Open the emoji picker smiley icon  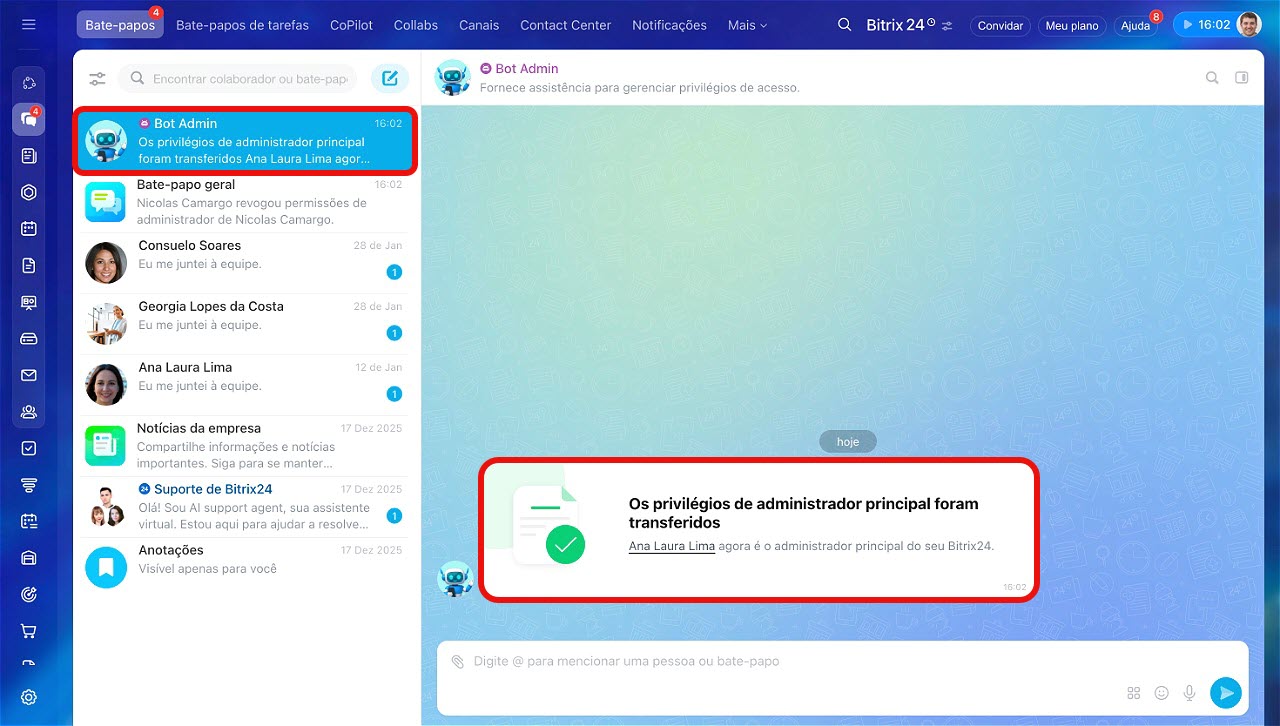click(1162, 693)
